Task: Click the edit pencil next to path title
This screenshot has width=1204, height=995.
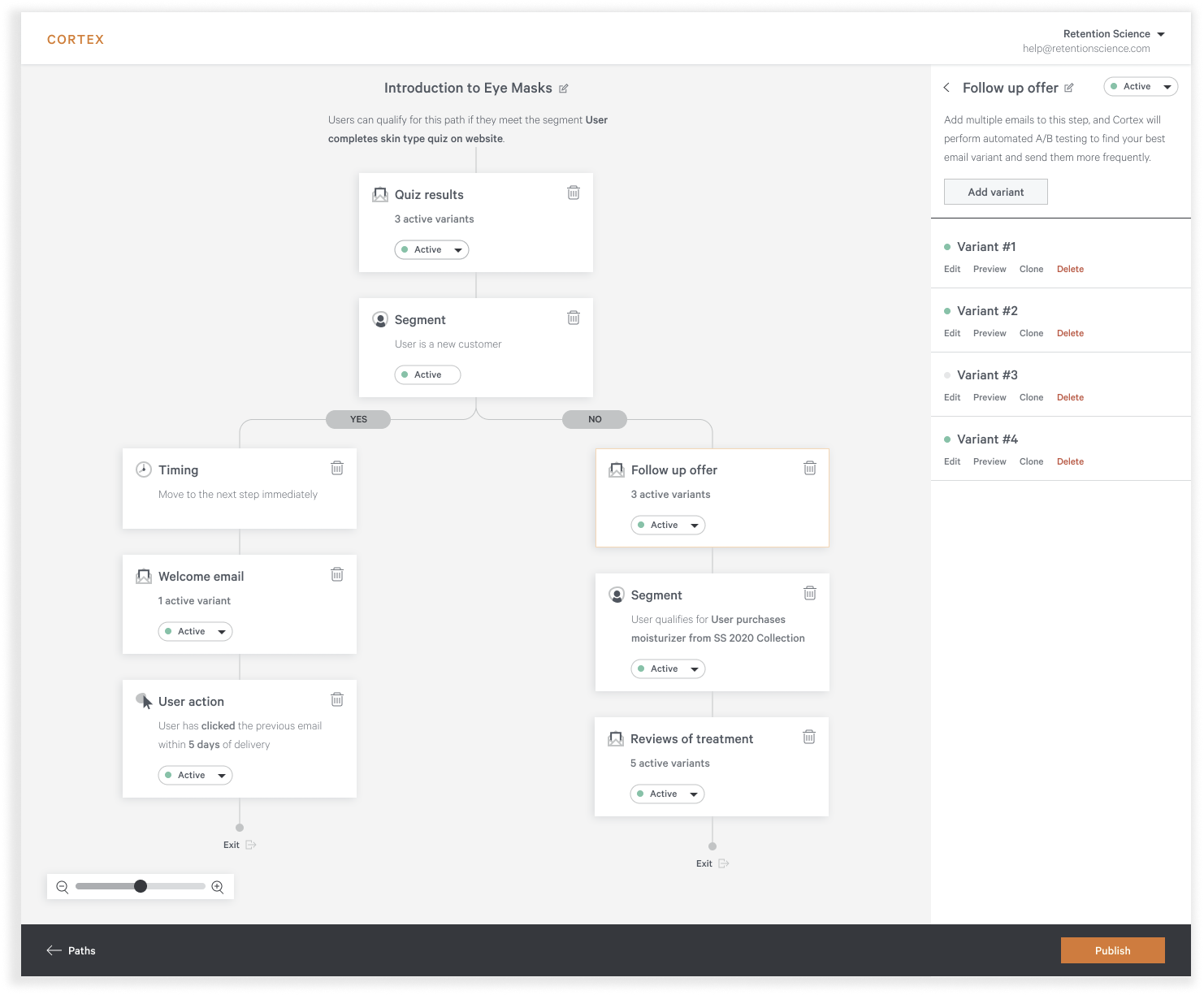Action: point(564,89)
